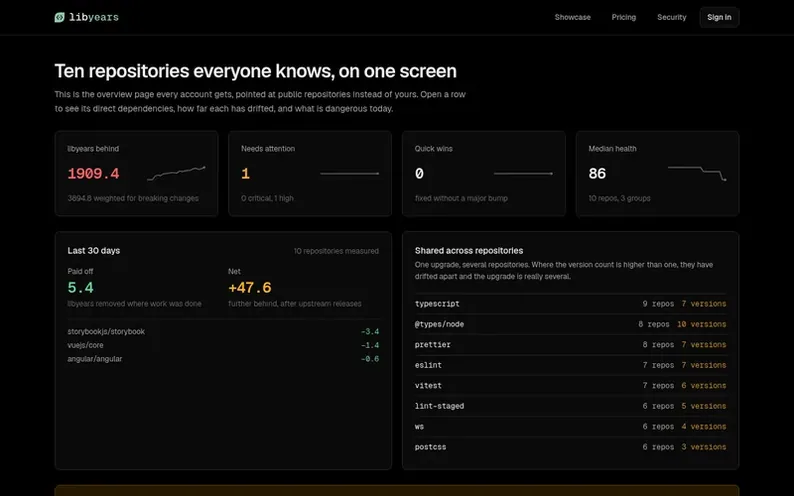Select the Needs attention stat card
794x496 pixels.
click(310, 174)
